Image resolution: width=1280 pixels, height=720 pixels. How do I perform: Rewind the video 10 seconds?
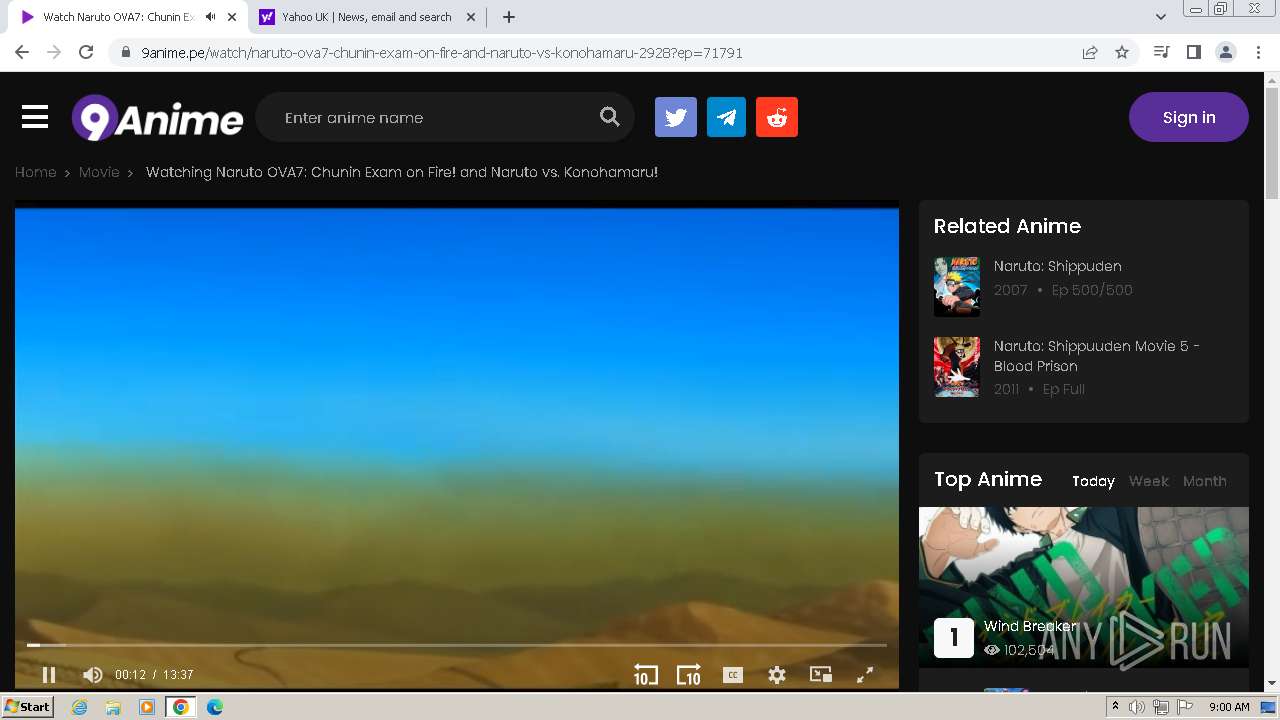click(x=645, y=675)
